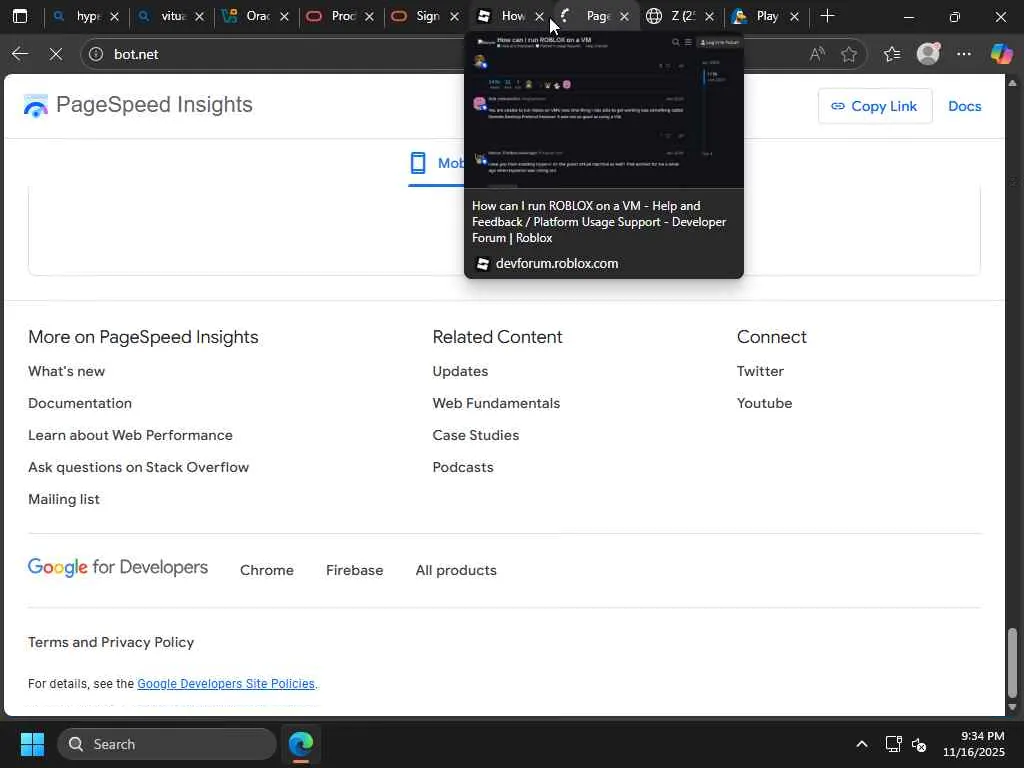
Task: Close the 'hype' search tab
Action: click(x=114, y=16)
